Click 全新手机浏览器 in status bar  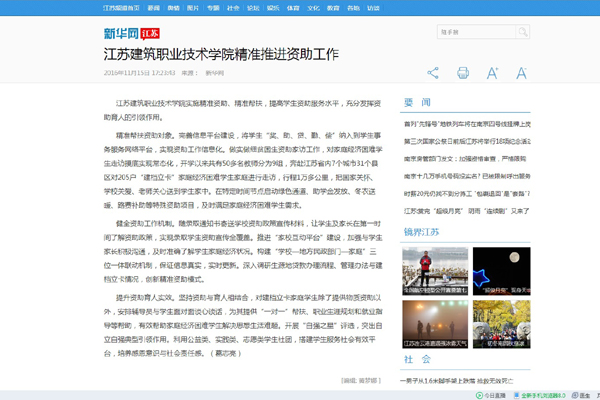click(541, 395)
